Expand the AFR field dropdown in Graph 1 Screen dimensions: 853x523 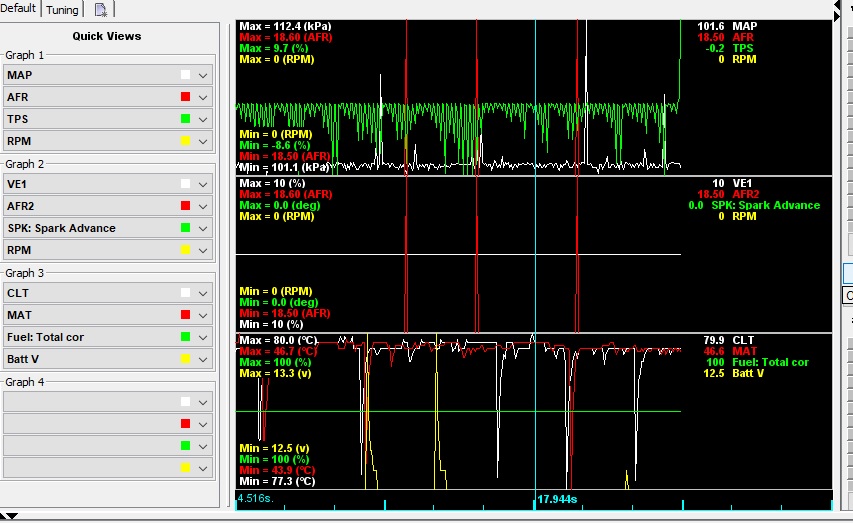click(203, 97)
